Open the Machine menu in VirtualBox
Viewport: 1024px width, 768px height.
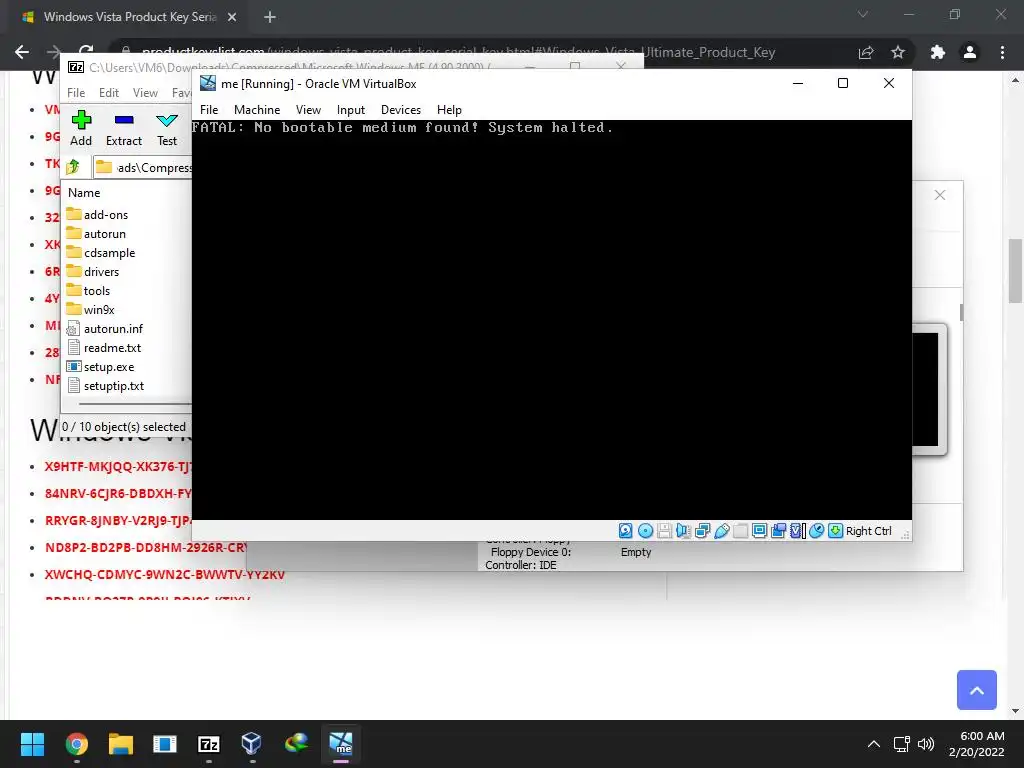click(x=257, y=110)
